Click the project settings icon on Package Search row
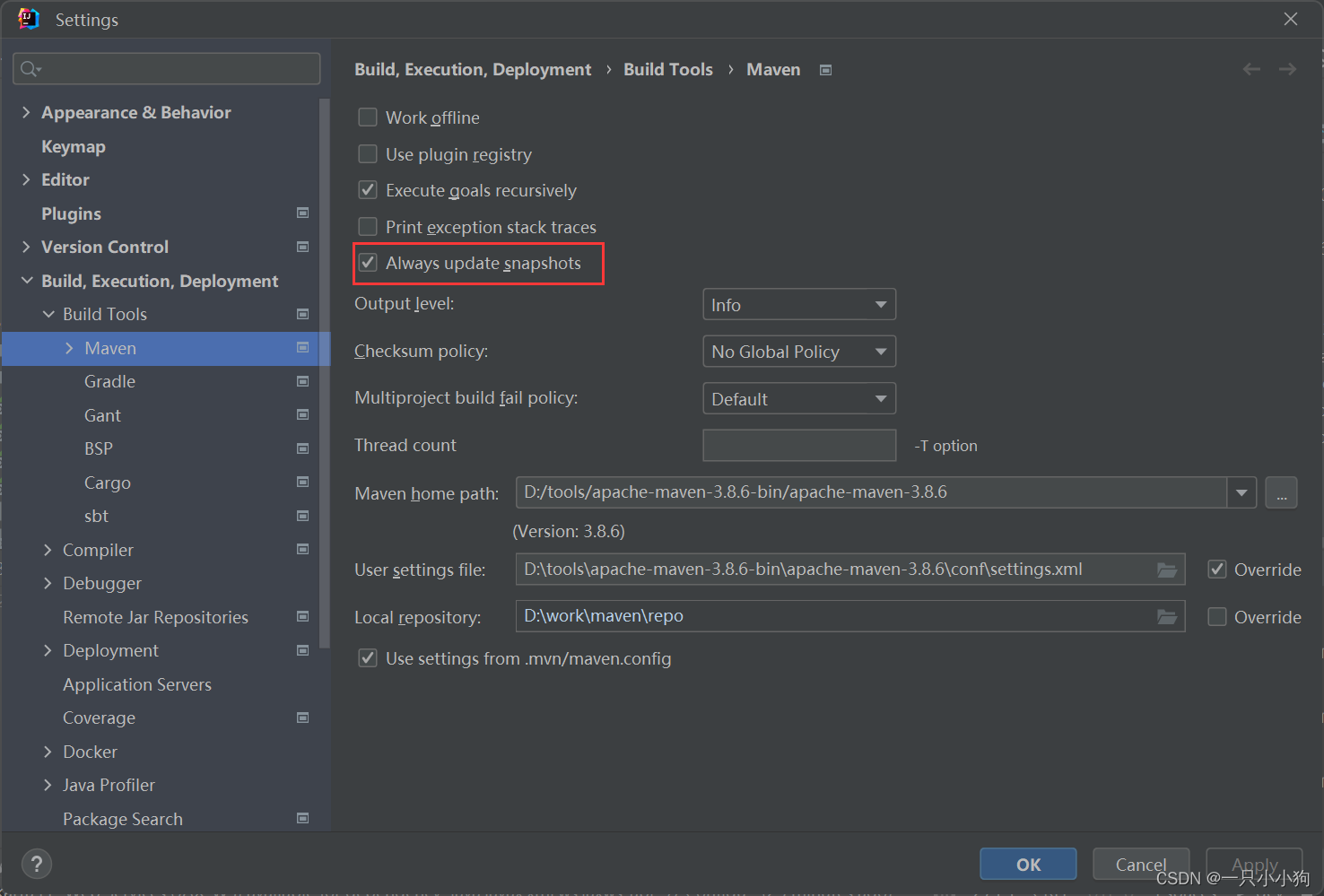 click(x=303, y=819)
